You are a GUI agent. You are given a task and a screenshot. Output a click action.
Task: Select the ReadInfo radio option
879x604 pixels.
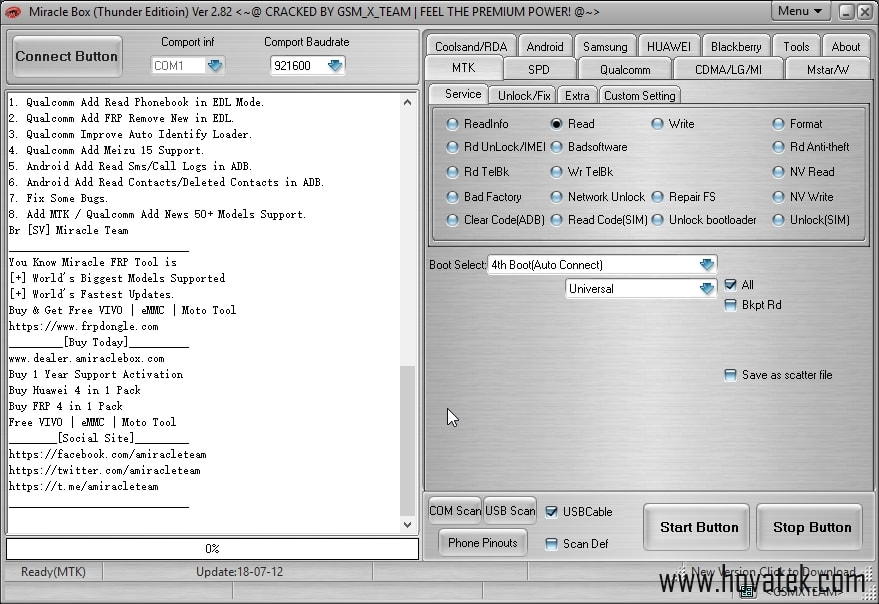pos(477,124)
